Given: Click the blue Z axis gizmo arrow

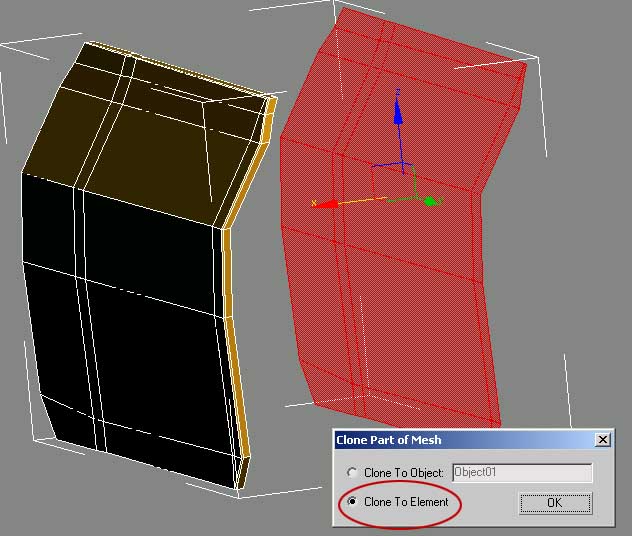Looking at the screenshot, I should [x=398, y=111].
